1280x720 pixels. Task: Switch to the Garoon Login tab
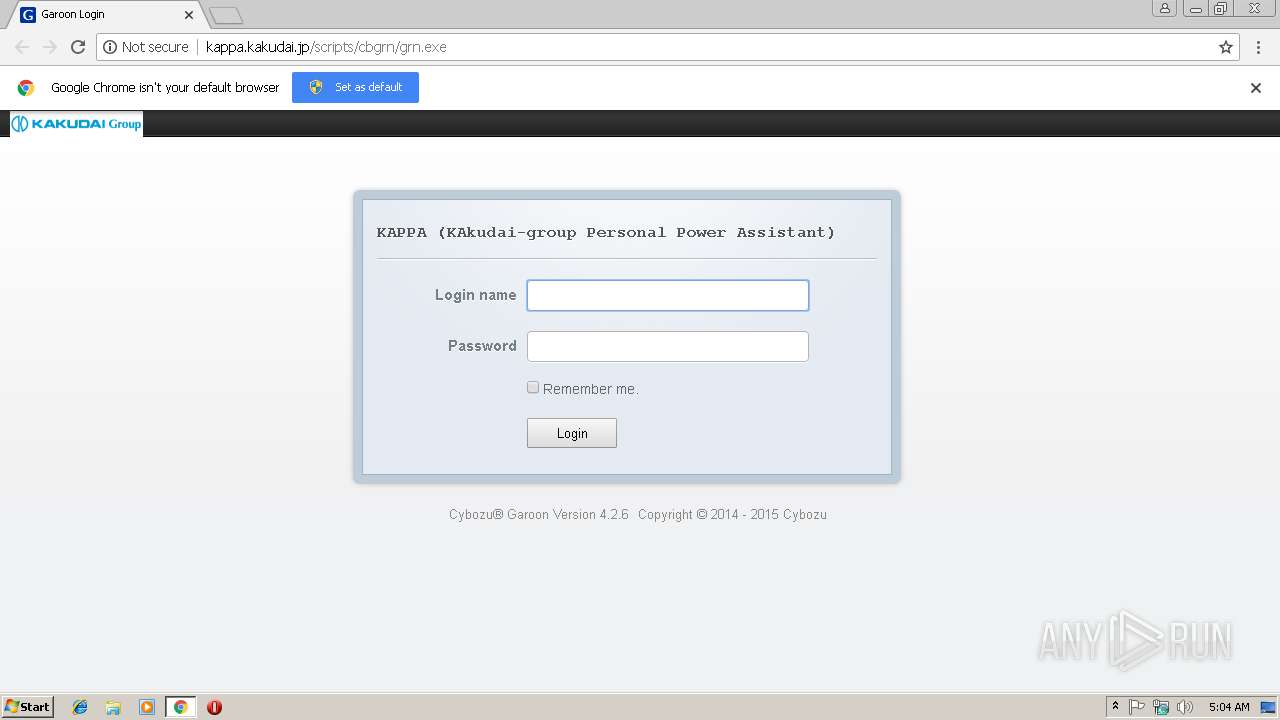tap(104, 15)
